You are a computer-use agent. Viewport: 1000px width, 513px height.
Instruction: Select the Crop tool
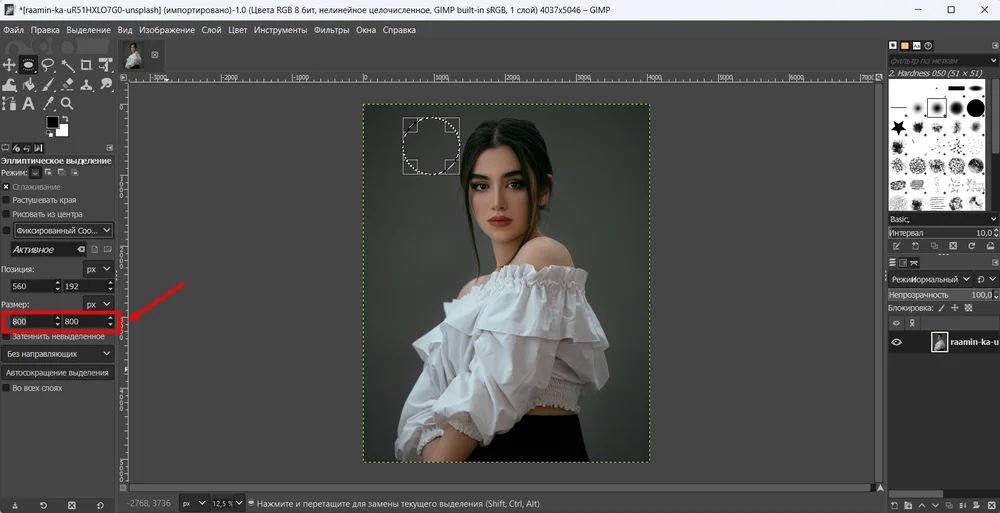86,65
